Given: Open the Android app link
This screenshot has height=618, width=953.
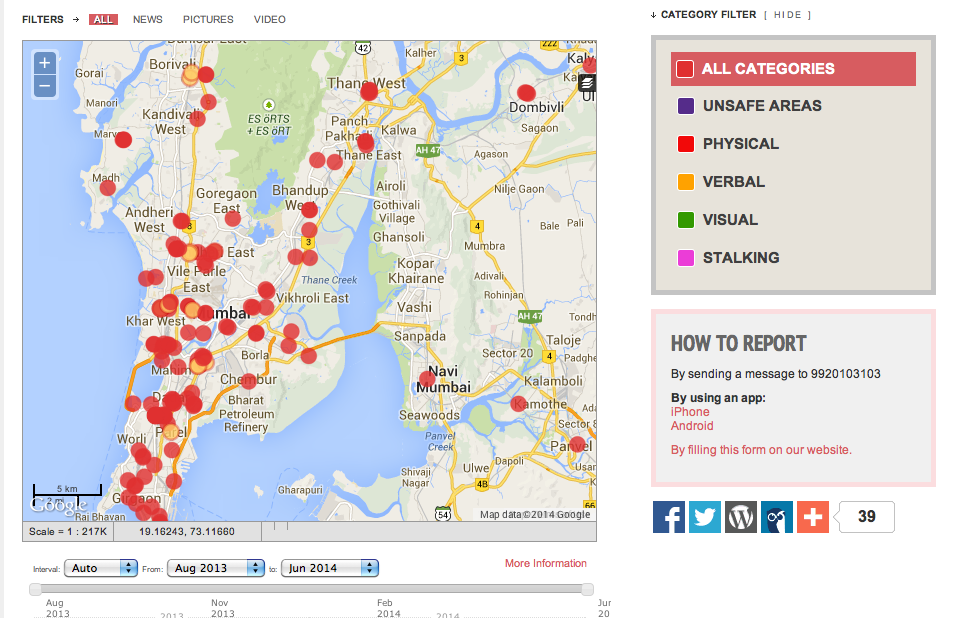Looking at the screenshot, I should pyautogui.click(x=692, y=426).
